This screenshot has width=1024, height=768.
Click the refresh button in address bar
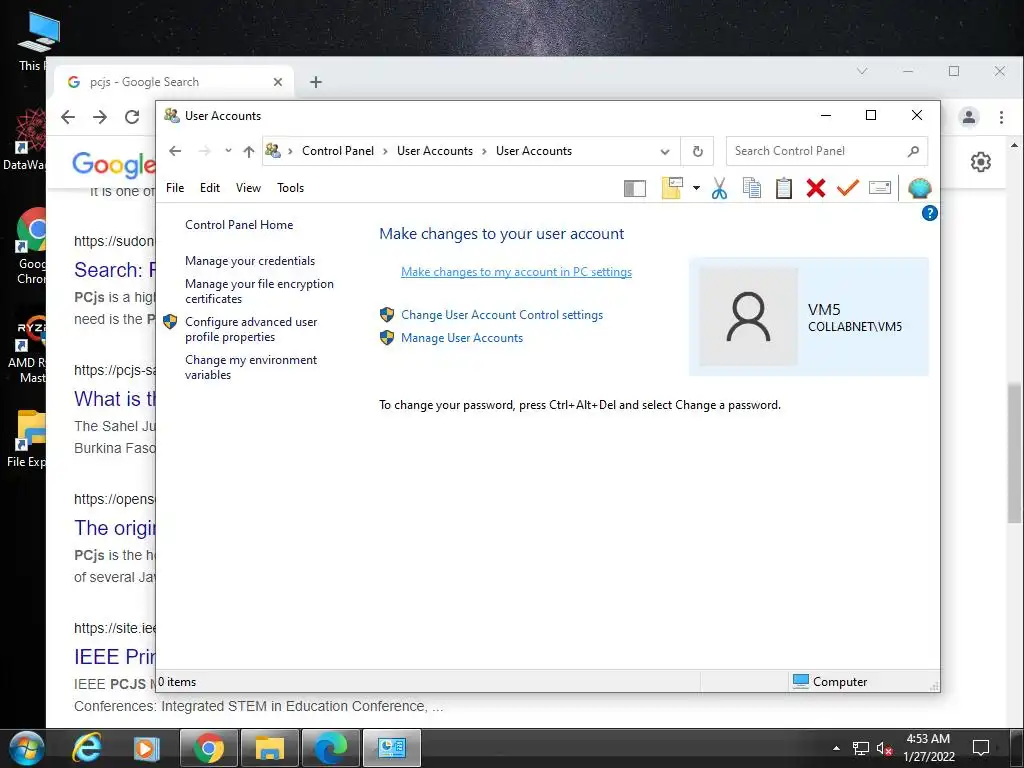(697, 152)
